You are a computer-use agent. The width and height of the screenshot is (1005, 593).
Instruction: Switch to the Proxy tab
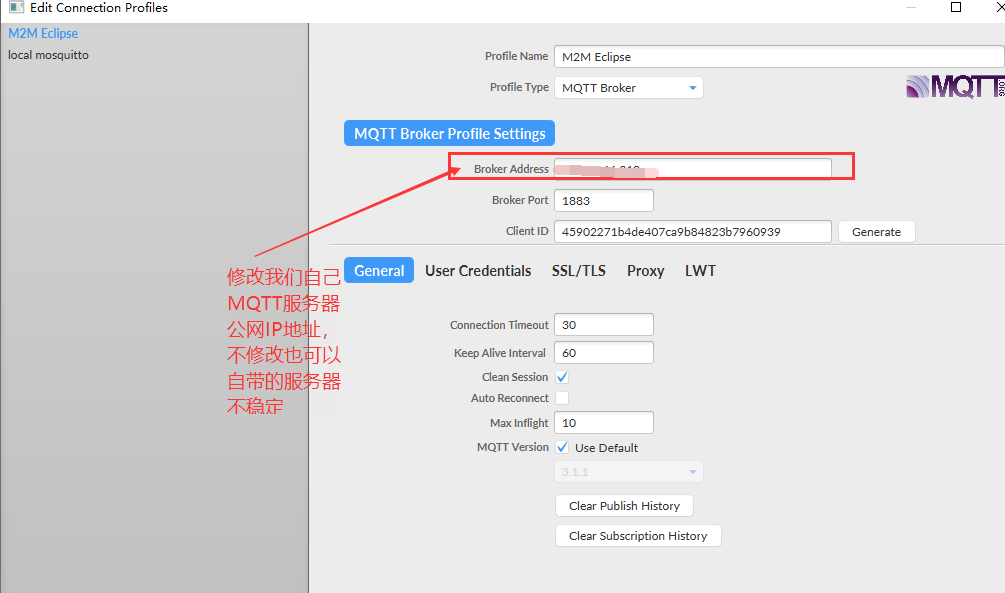click(645, 271)
